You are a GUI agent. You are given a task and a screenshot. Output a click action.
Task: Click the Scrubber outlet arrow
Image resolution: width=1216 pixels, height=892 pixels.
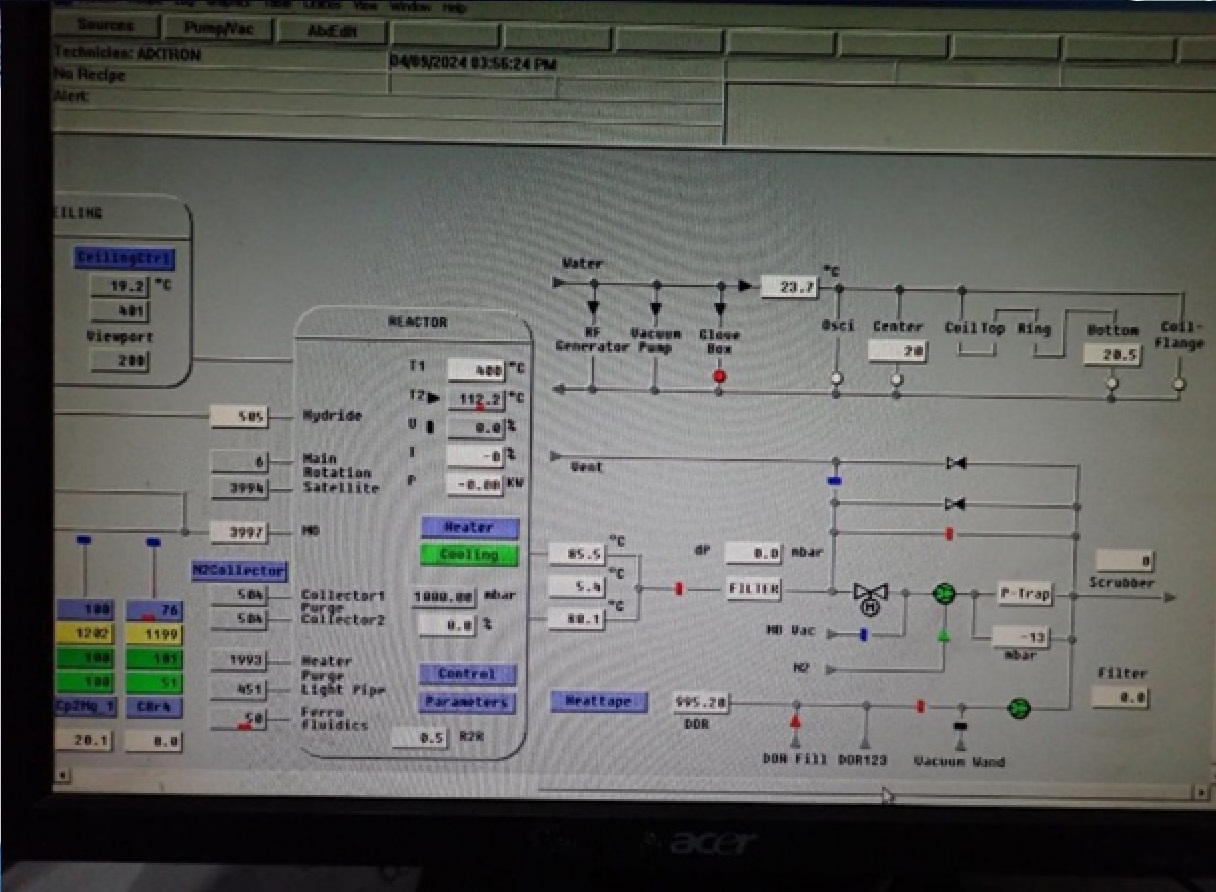1169,597
